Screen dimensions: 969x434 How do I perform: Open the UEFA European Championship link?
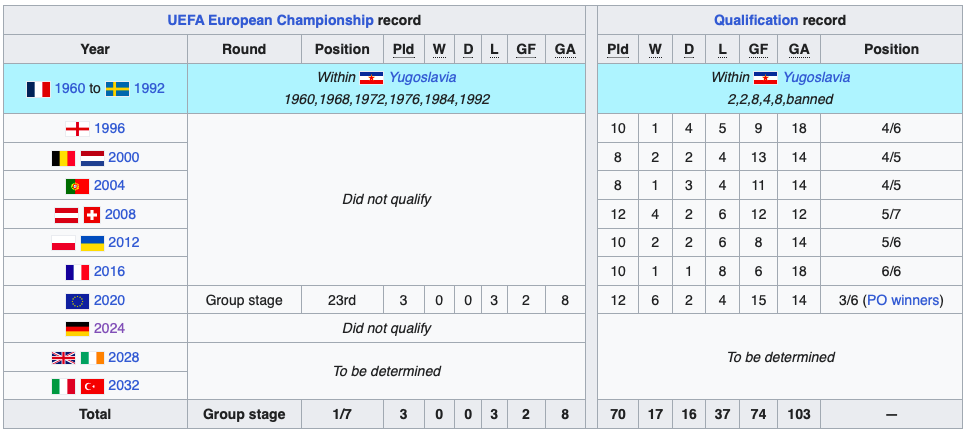point(270,20)
